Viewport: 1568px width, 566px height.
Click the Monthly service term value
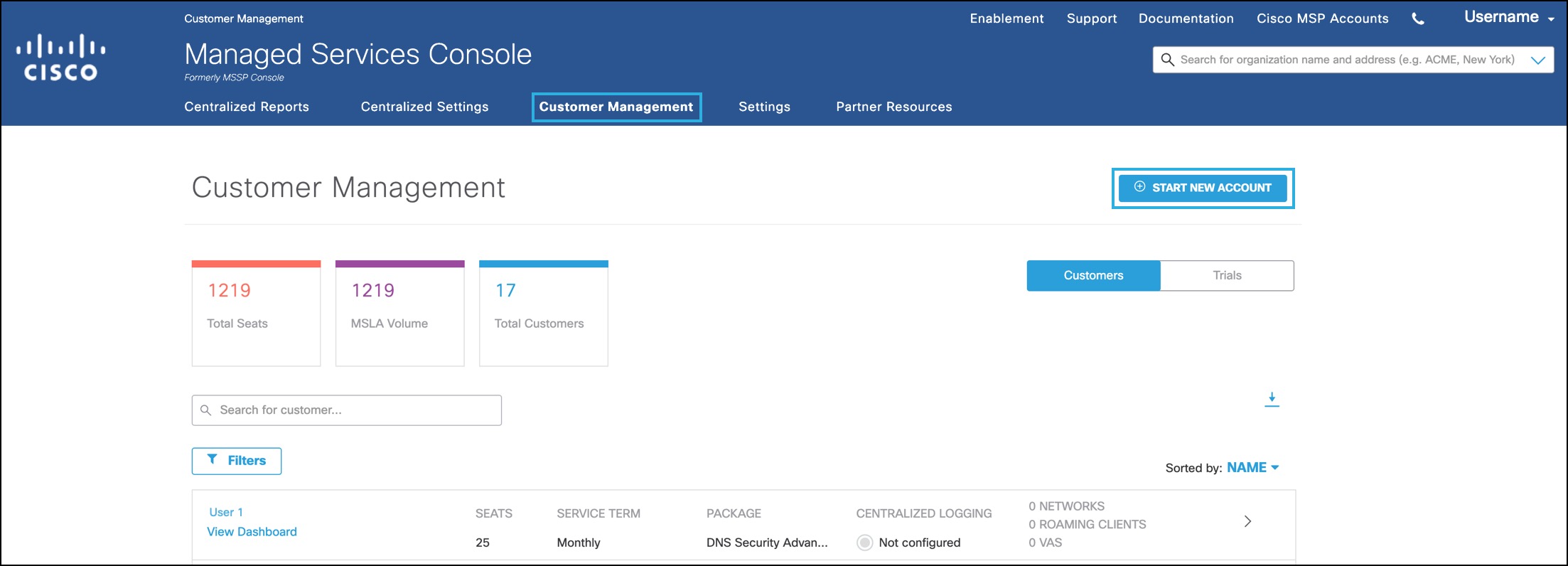tap(579, 543)
